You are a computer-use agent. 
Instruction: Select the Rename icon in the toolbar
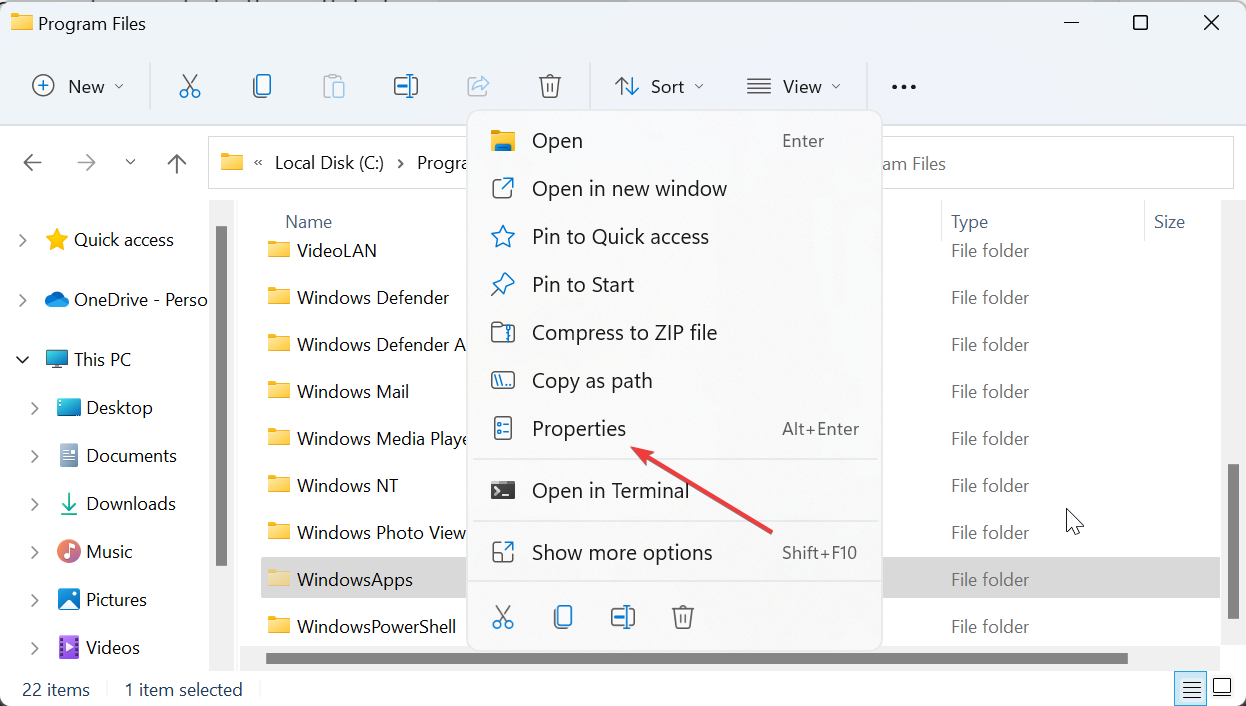(x=406, y=86)
